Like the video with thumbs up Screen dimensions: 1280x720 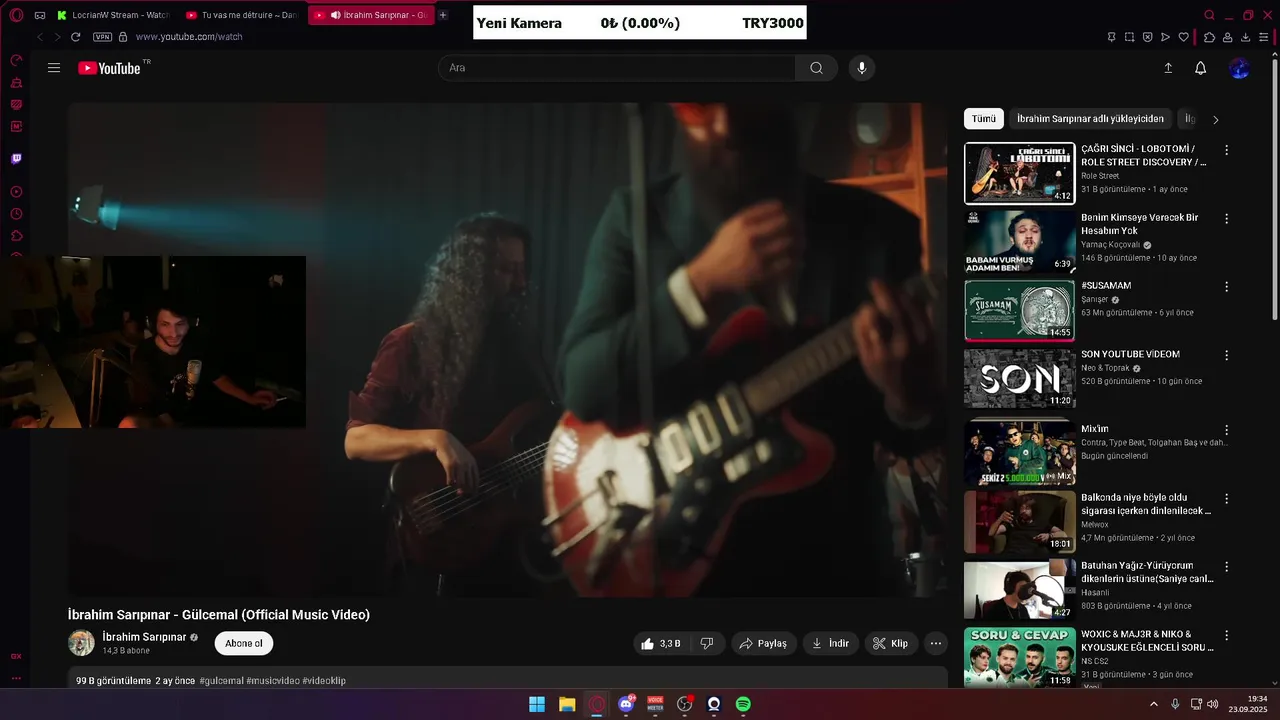point(659,644)
